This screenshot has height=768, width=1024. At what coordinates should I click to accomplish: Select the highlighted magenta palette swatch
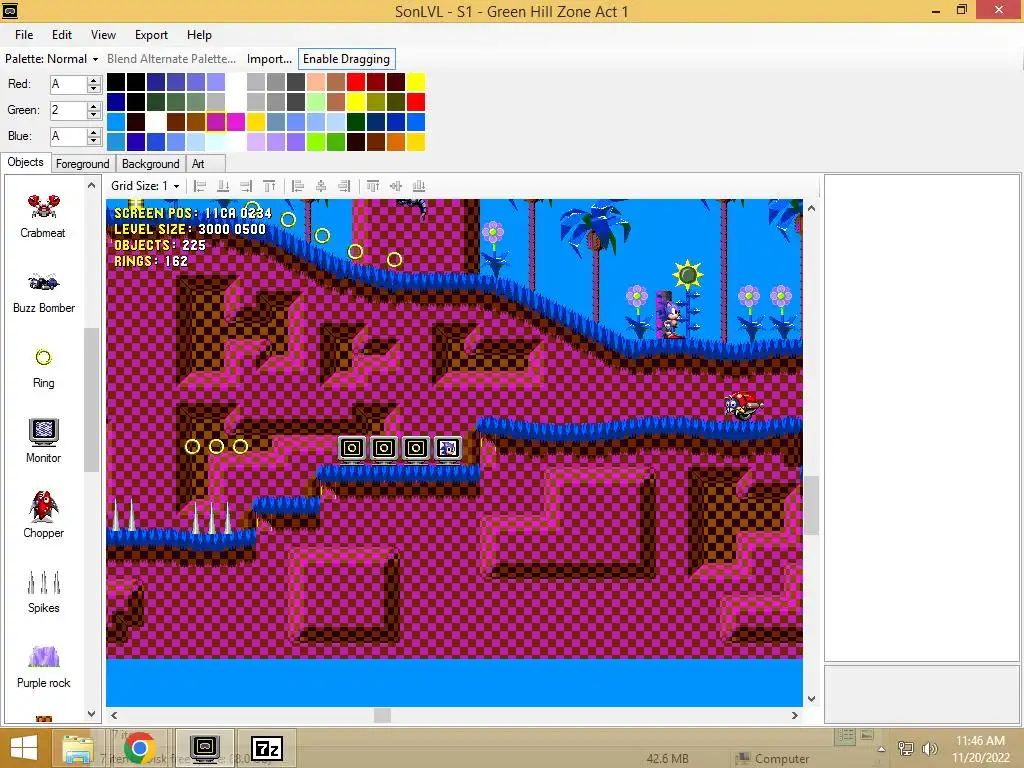point(216,121)
